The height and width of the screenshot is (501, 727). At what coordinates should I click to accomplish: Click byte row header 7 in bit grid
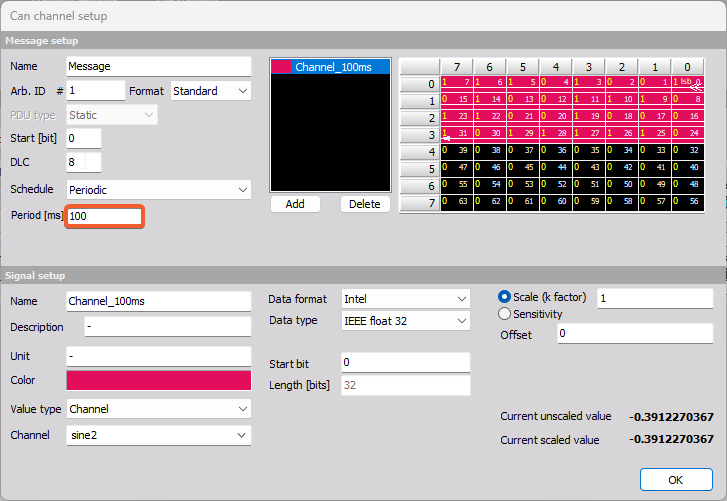pos(420,203)
